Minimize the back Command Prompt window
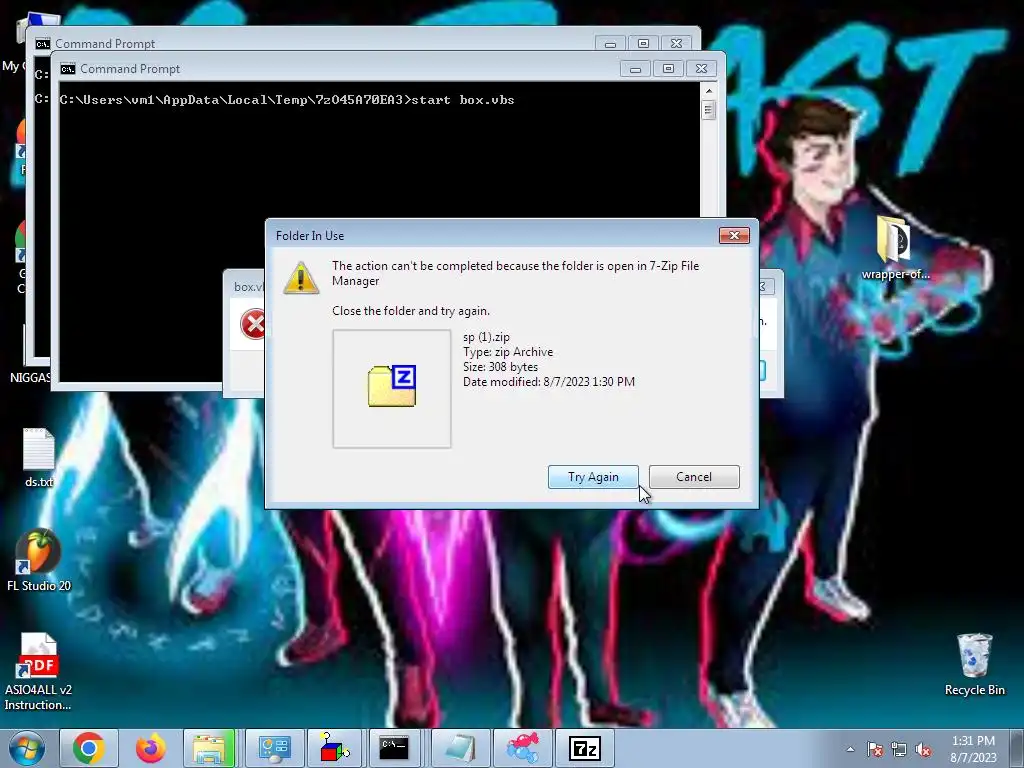Screen dimensions: 1024x768 click(610, 44)
